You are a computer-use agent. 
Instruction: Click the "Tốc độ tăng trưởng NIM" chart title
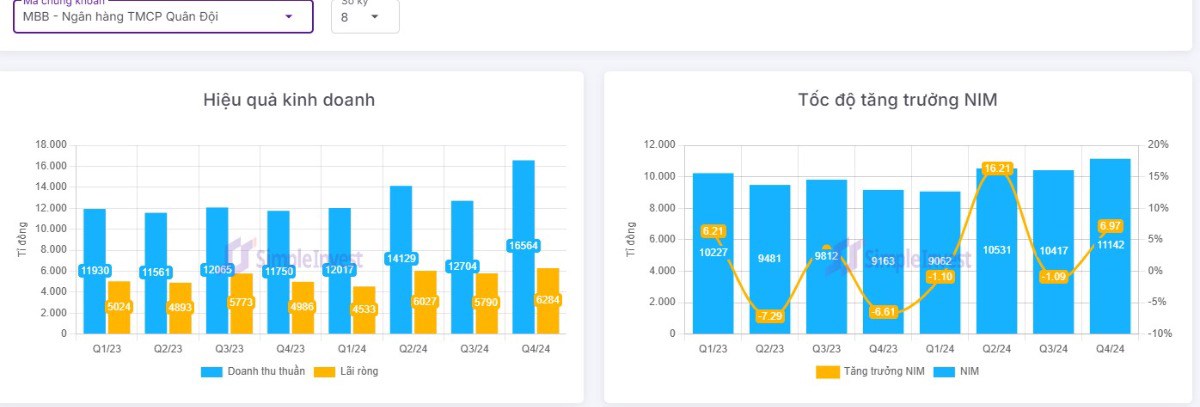coord(897,99)
